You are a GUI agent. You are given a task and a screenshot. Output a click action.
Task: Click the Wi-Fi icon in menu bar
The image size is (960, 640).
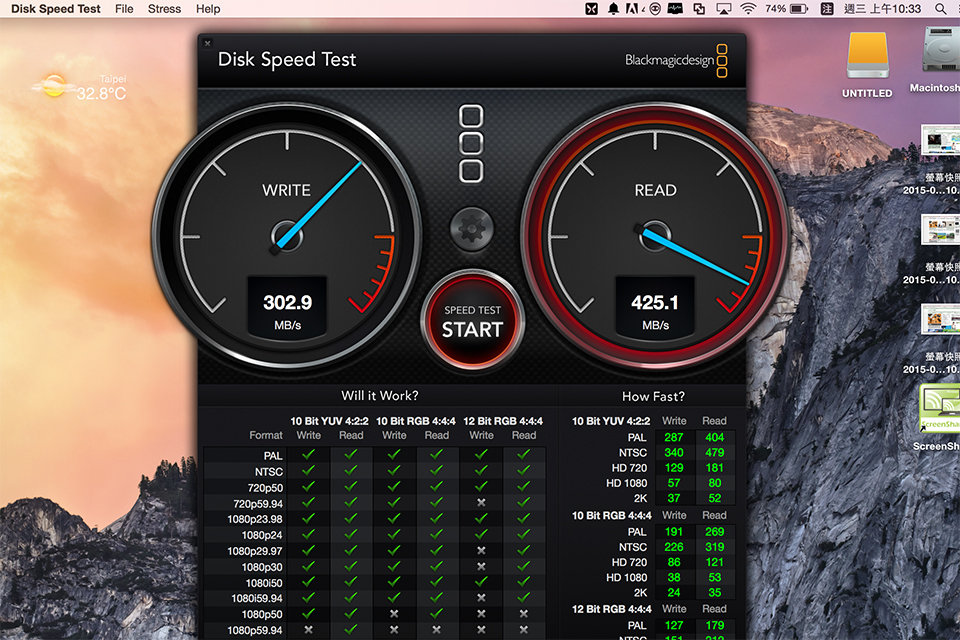pos(748,9)
